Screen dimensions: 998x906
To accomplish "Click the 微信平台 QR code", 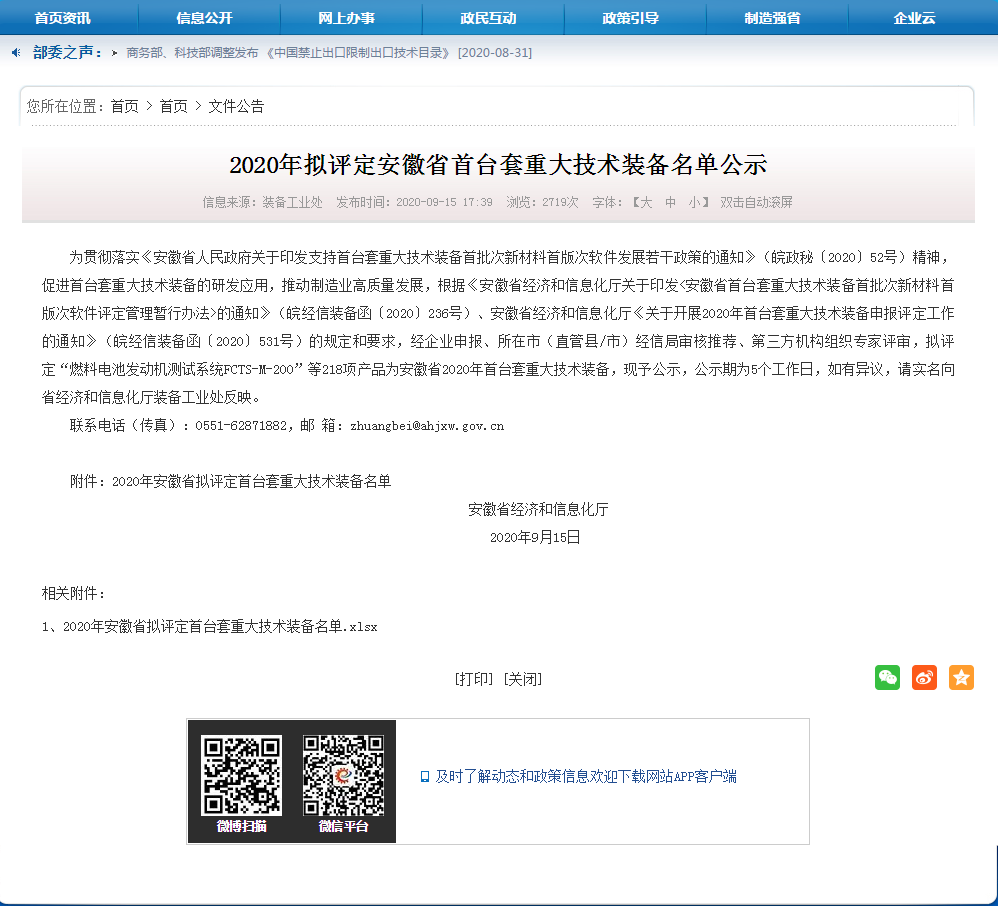I will 343,775.
